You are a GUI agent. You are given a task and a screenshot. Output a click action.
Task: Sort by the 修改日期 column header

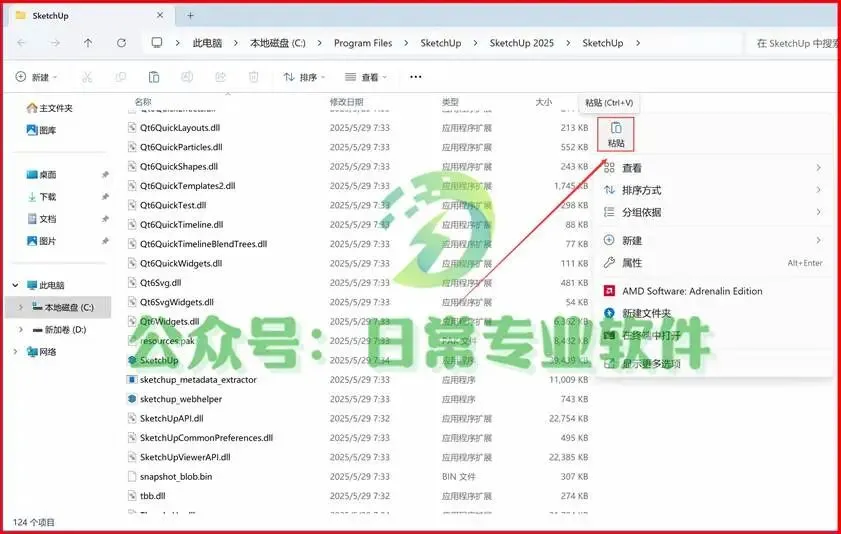pos(346,101)
